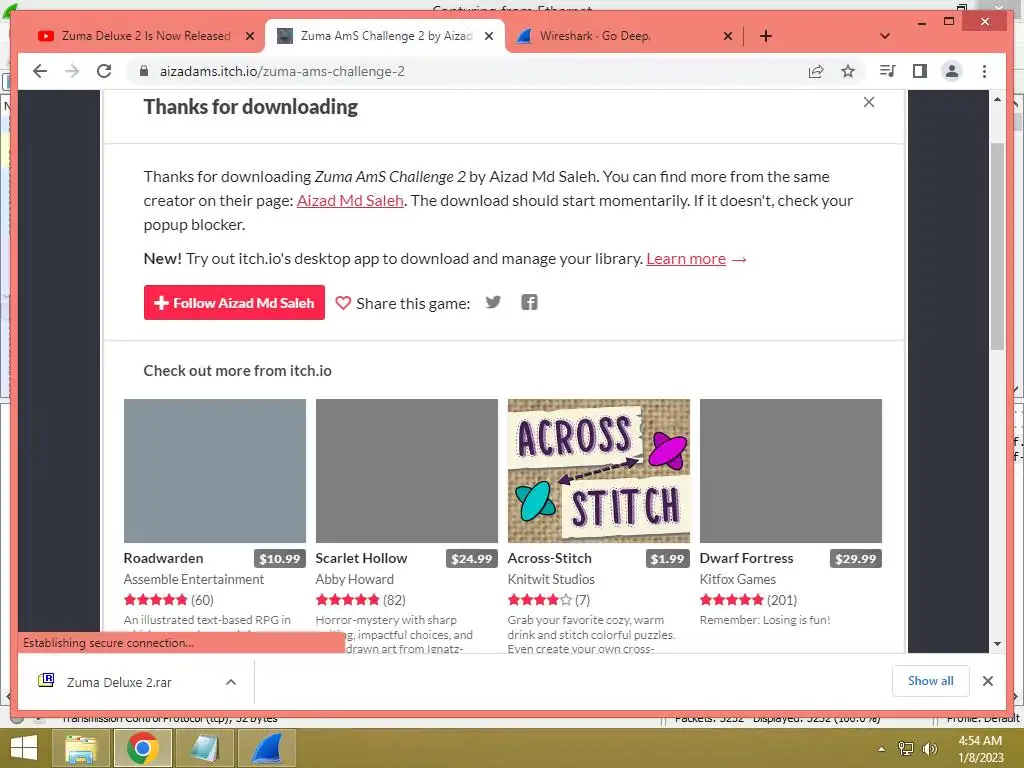Click the $29.99 price tag
This screenshot has height=768, width=1024.
(856, 559)
